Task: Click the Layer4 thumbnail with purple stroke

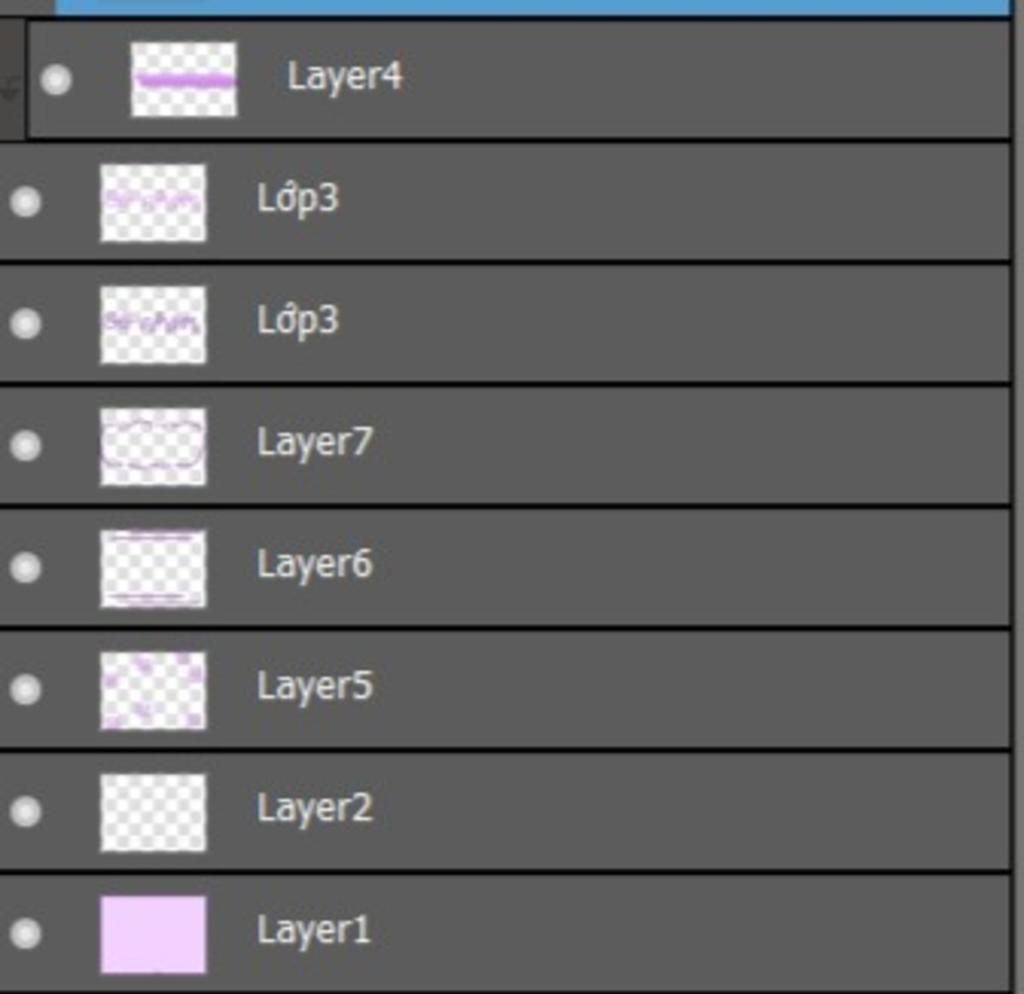Action: click(184, 79)
